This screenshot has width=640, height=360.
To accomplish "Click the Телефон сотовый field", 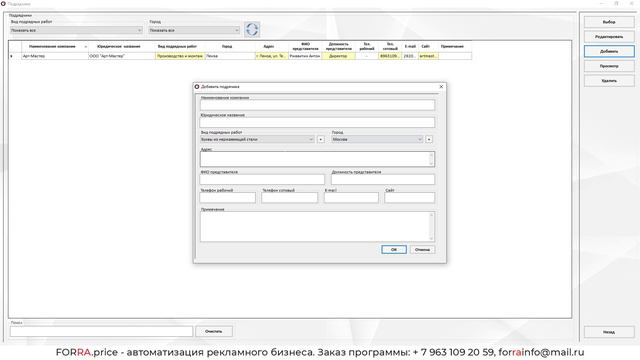I will pos(289,198).
